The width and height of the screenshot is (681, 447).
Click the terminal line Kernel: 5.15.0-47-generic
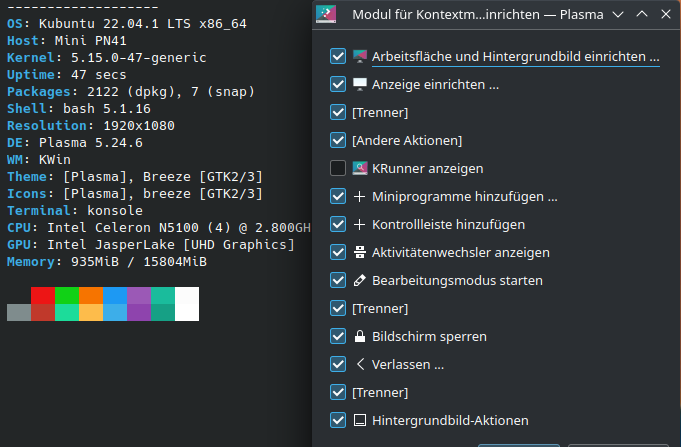(x=107, y=57)
